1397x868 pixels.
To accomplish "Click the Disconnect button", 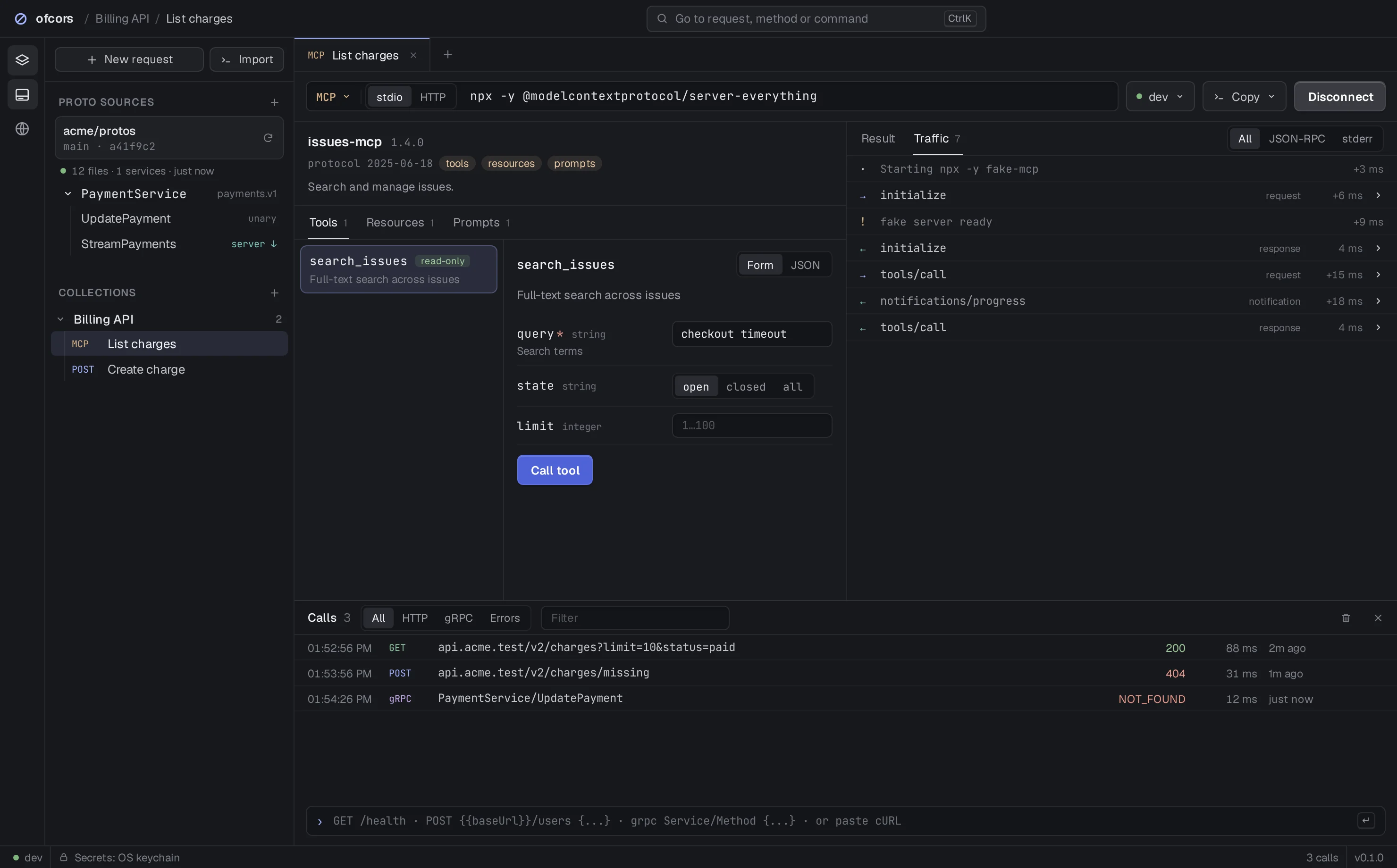I will coord(1339,97).
